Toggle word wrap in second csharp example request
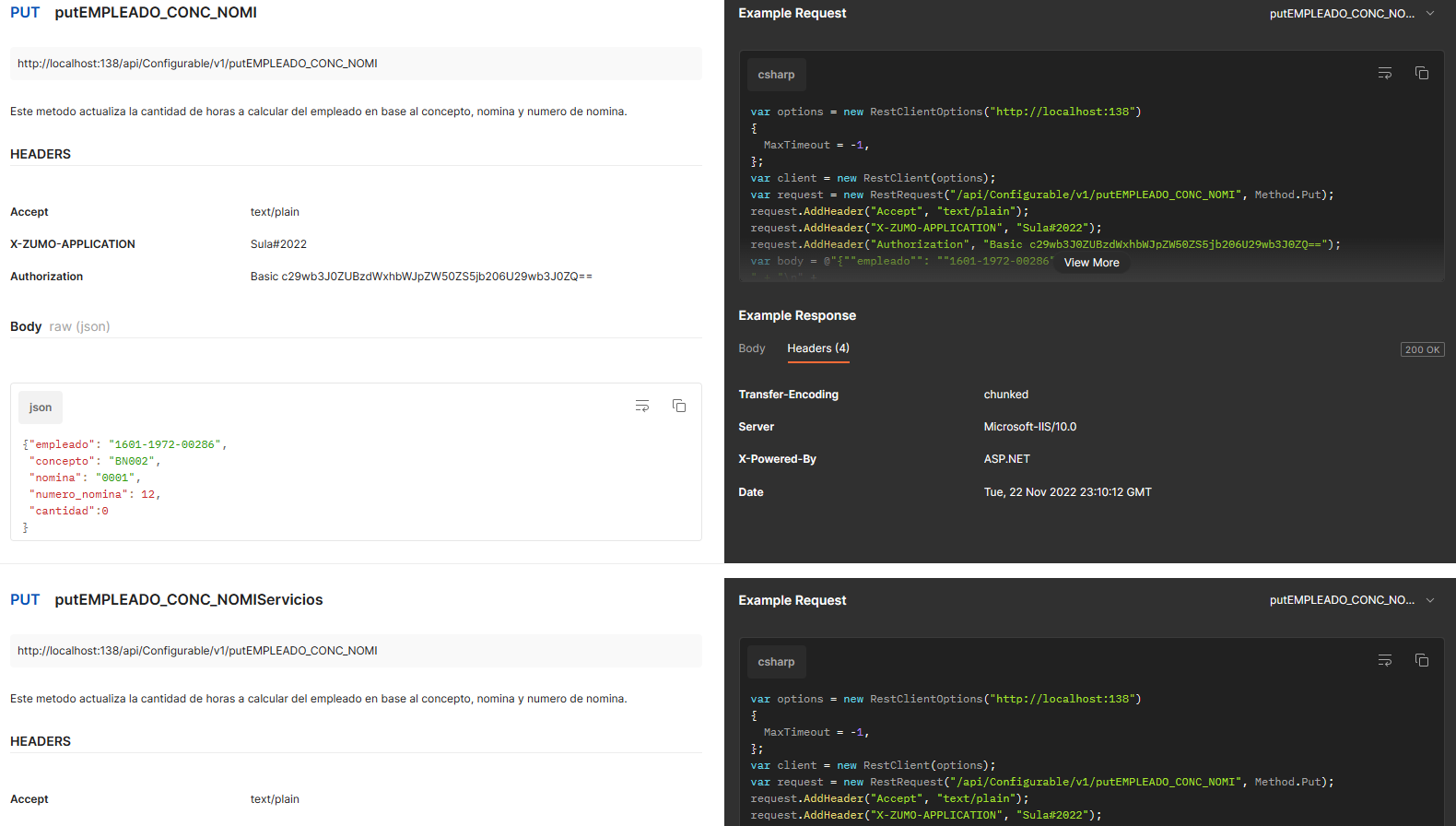The image size is (1456, 826). [x=1384, y=661]
